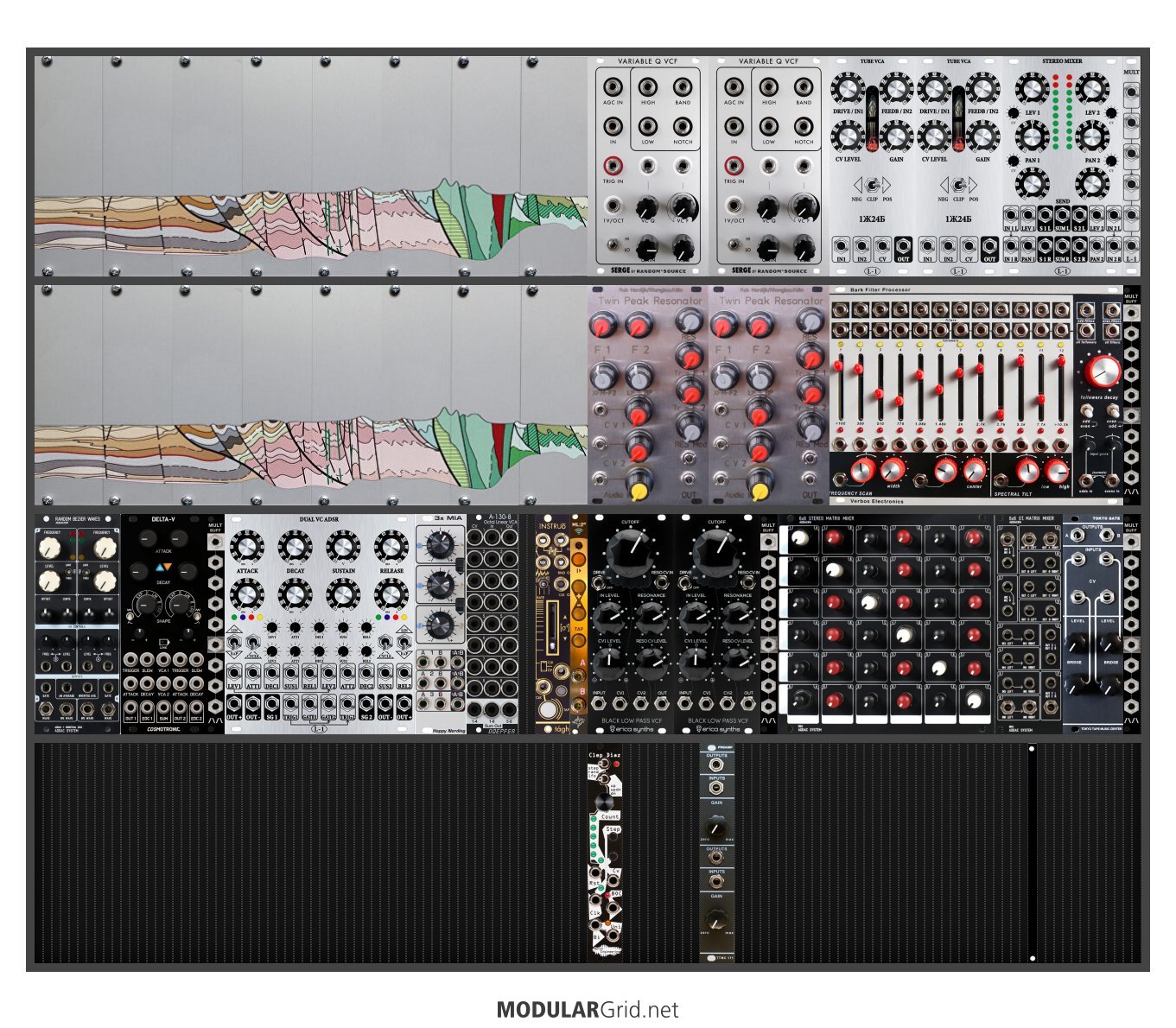Viewport: 1176px width, 1028px height.
Task: Click LINK icon on Delta-V
Action: pyautogui.click(x=163, y=644)
